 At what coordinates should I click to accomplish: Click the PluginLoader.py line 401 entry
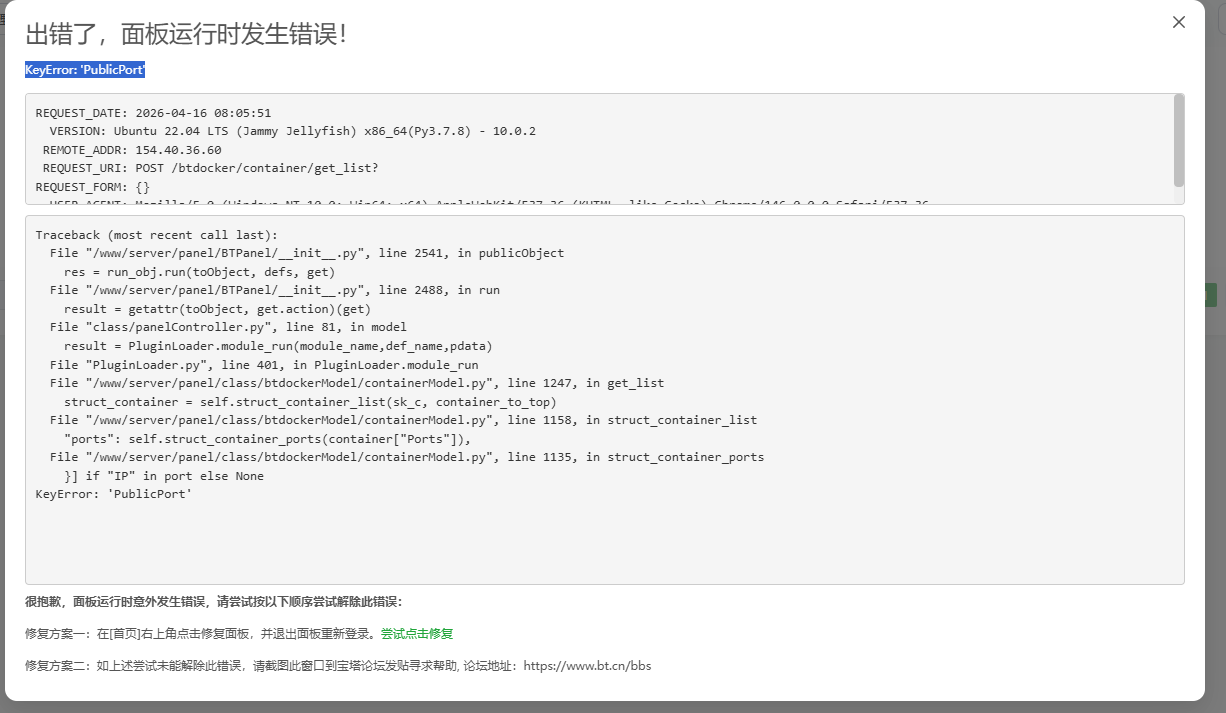264,364
